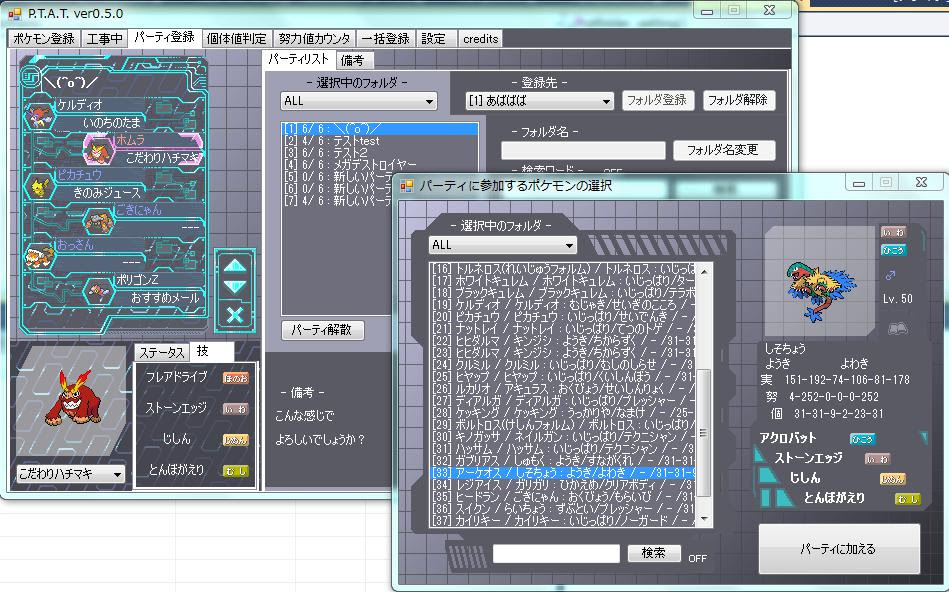The height and width of the screenshot is (592, 949).
Task: Click the P.T.A.T. title bar app icon
Action: click(15, 13)
